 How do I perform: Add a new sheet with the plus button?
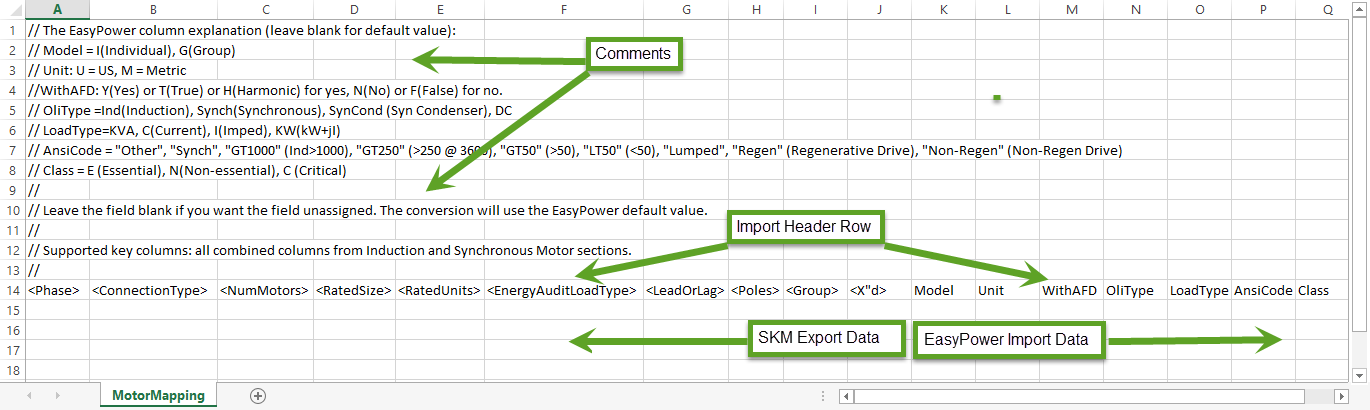tap(258, 396)
